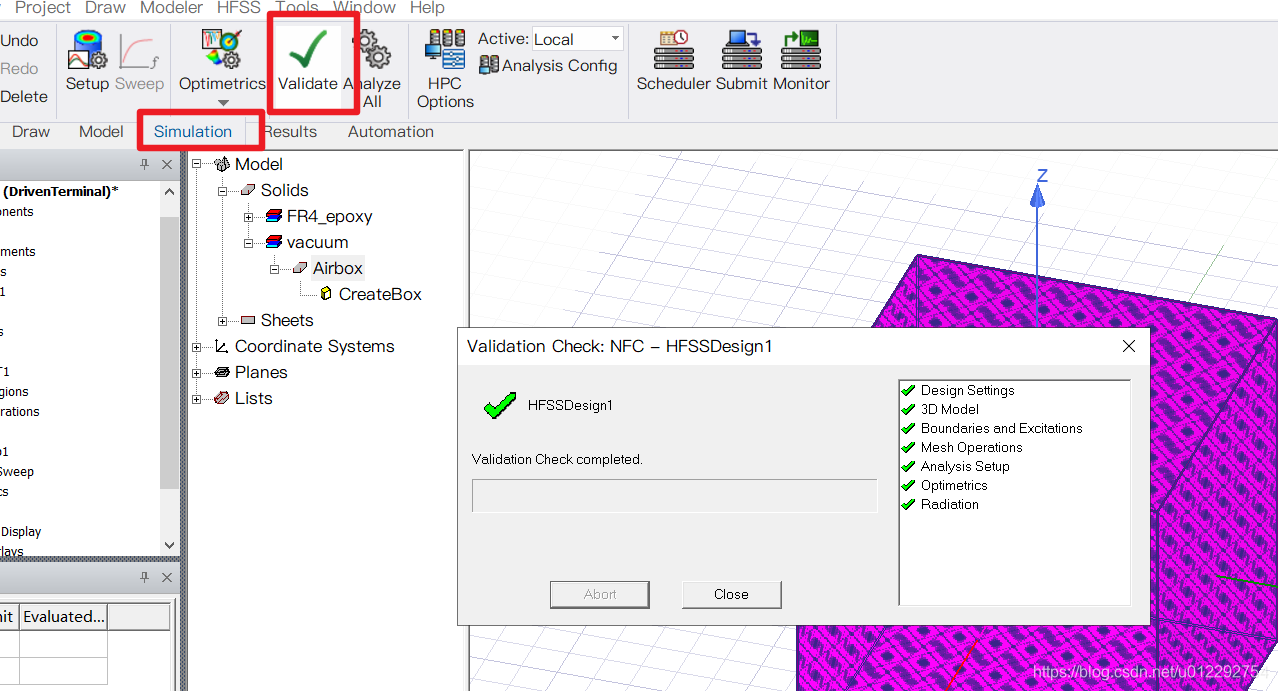
Task: Click the Solids folder icon
Action: (248, 190)
